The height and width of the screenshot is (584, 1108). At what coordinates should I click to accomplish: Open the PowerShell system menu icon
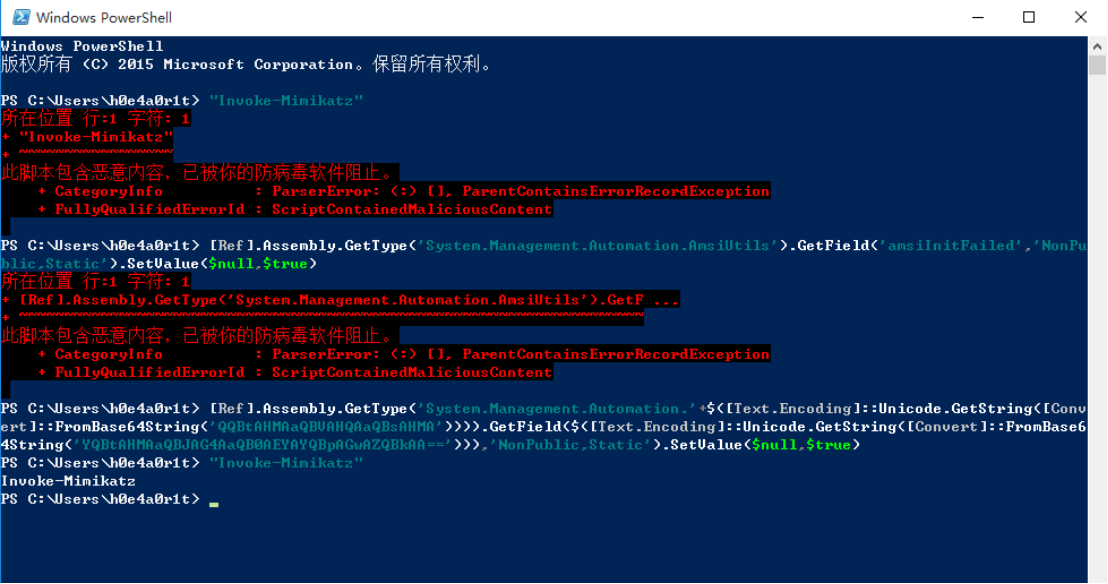tap(18, 17)
